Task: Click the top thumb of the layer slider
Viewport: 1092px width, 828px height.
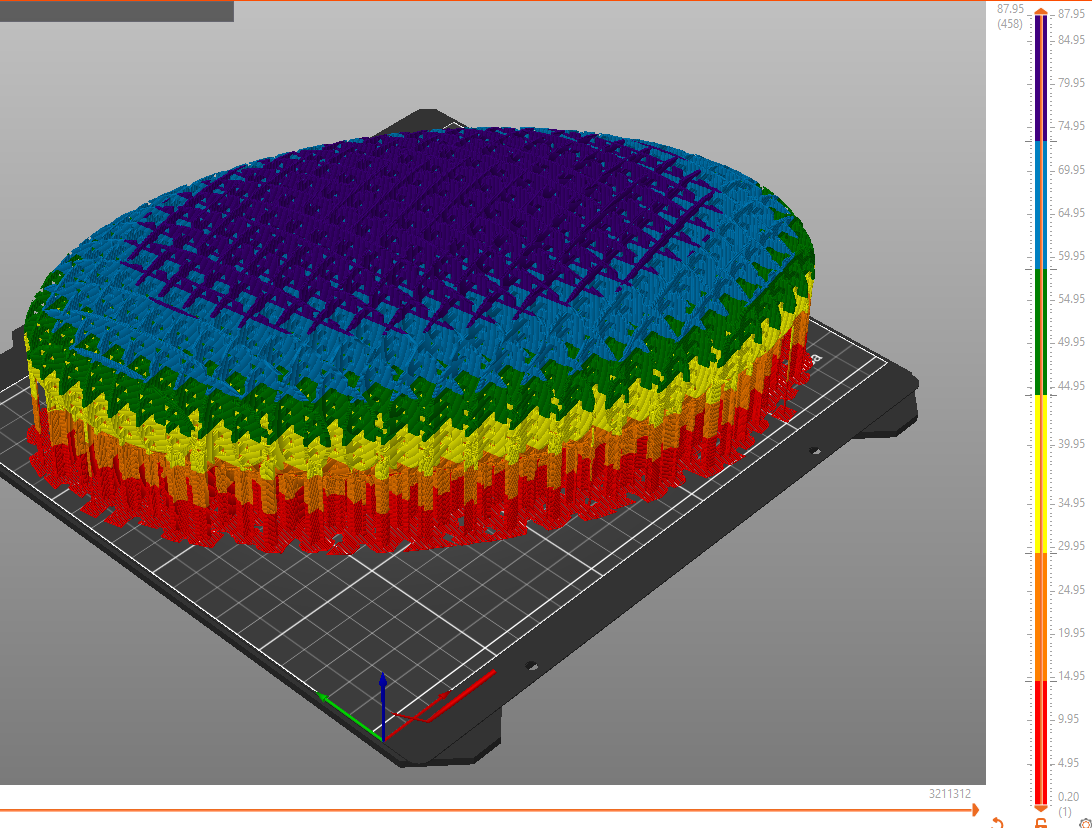Action: pos(1041,12)
